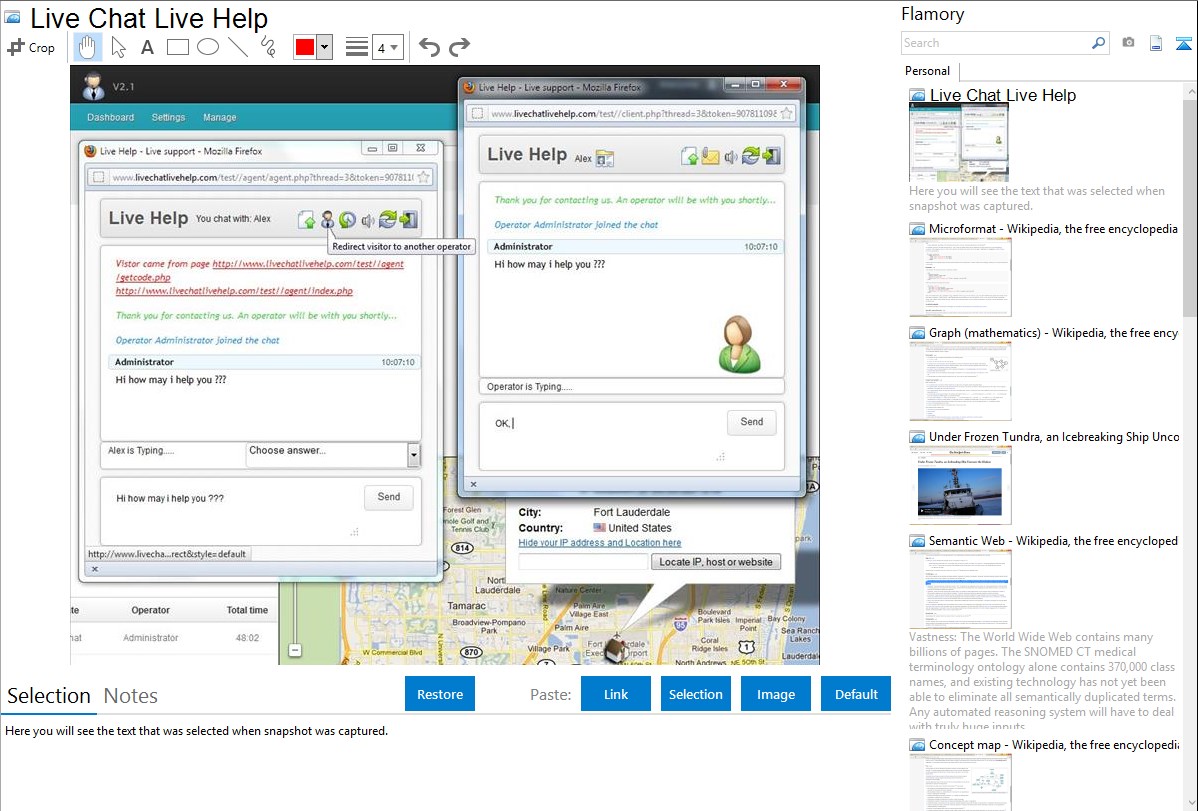Pick the rectangle shape tool
1198x811 pixels.
177,47
